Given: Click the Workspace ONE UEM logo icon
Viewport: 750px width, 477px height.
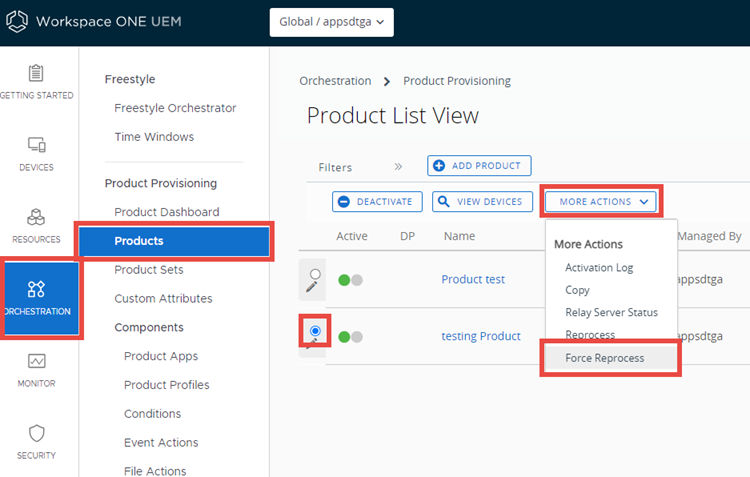Looking at the screenshot, I should [17, 22].
